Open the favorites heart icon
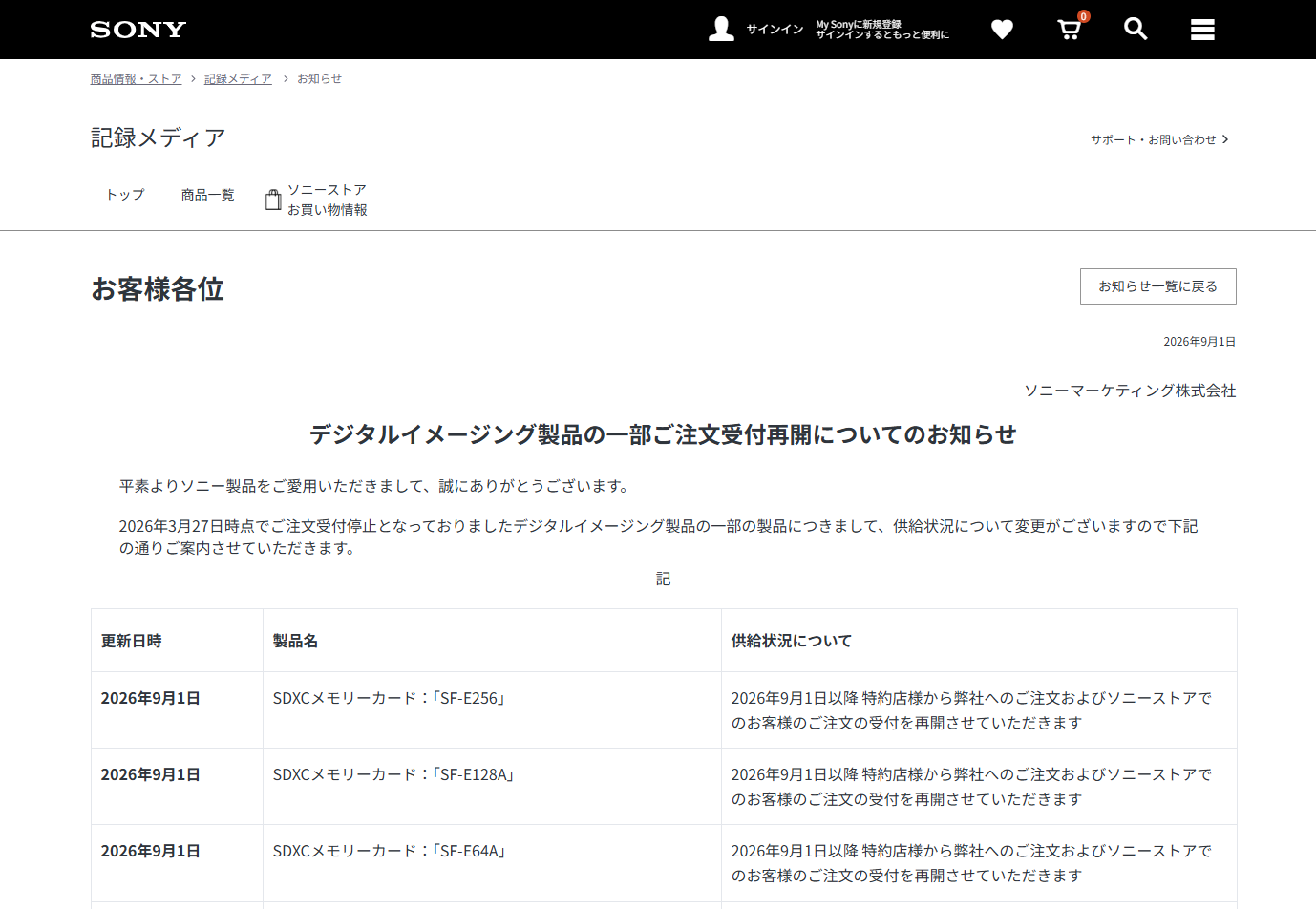 pos(1002,30)
